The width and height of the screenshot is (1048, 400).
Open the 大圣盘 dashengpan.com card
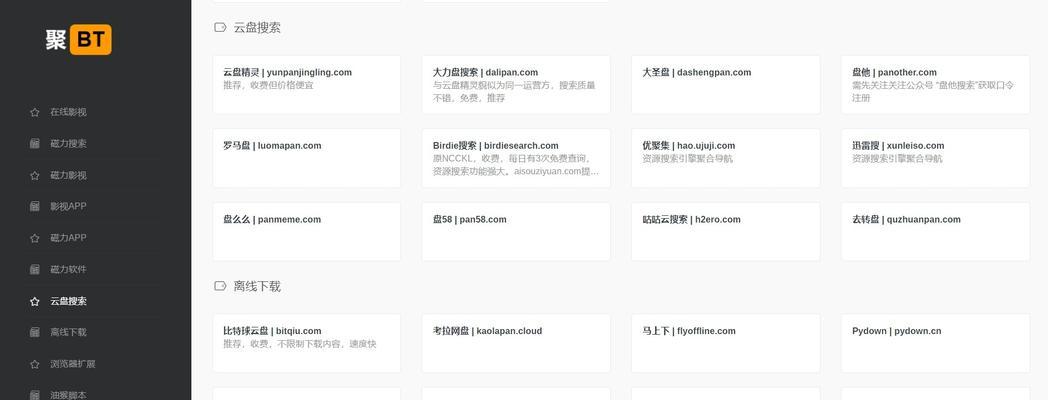tap(726, 84)
